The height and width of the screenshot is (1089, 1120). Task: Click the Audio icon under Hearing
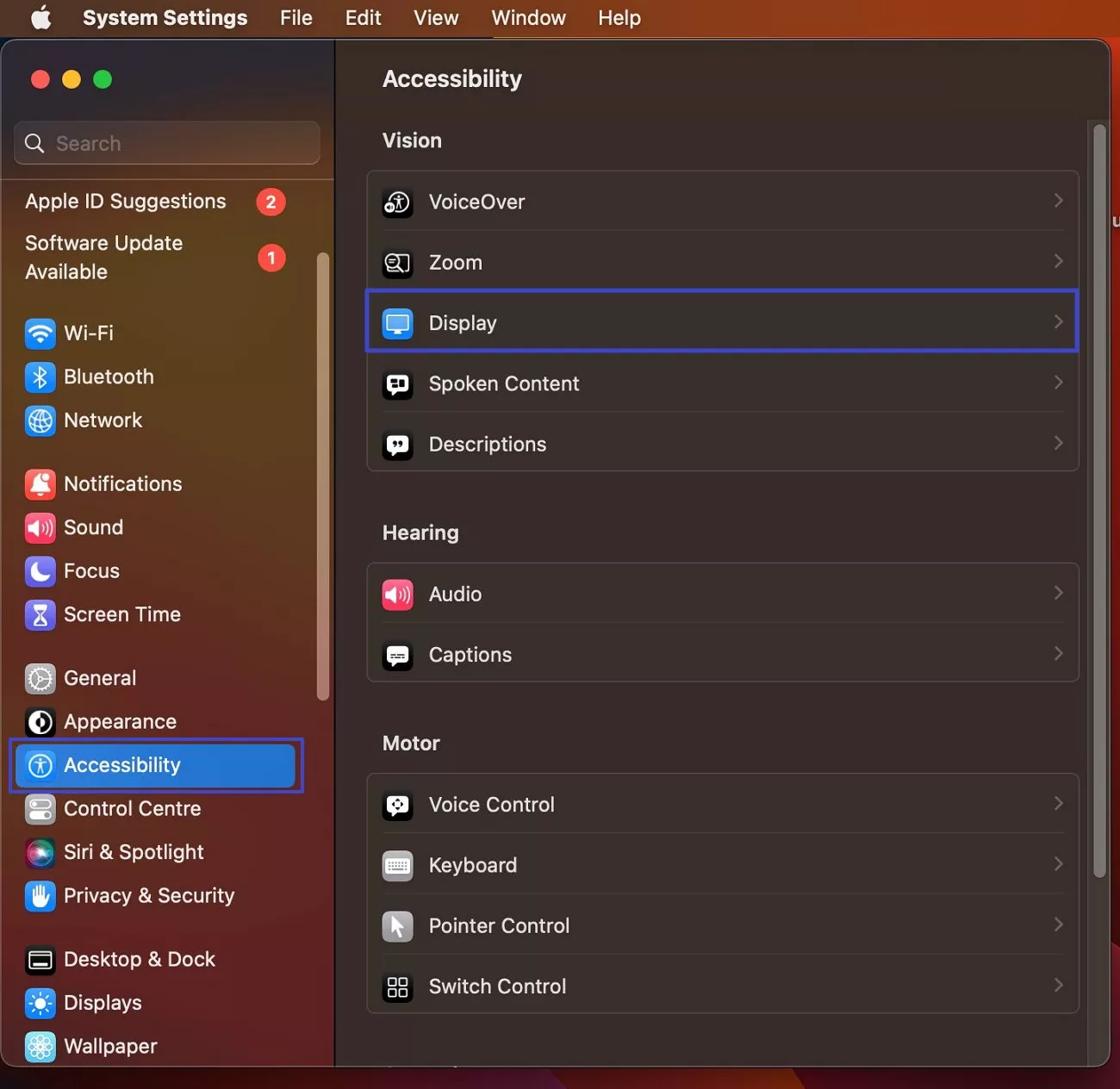pos(397,594)
